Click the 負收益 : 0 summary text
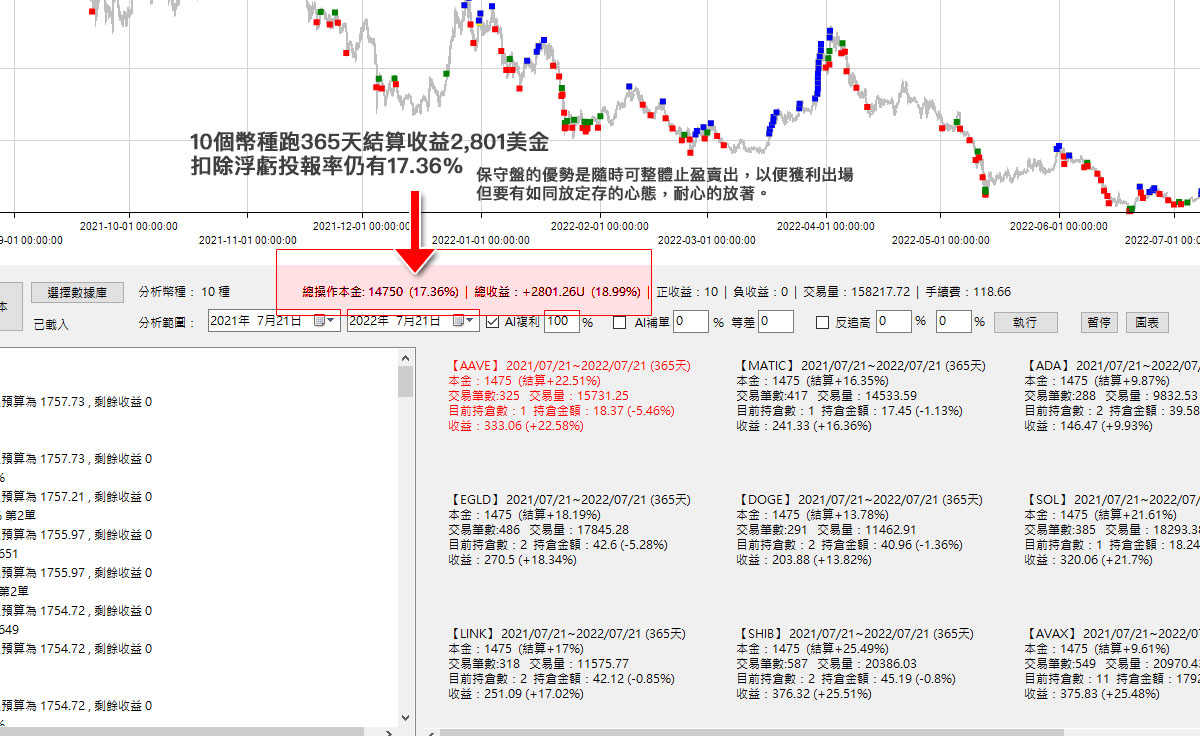This screenshot has height=736, width=1200. [x=760, y=292]
